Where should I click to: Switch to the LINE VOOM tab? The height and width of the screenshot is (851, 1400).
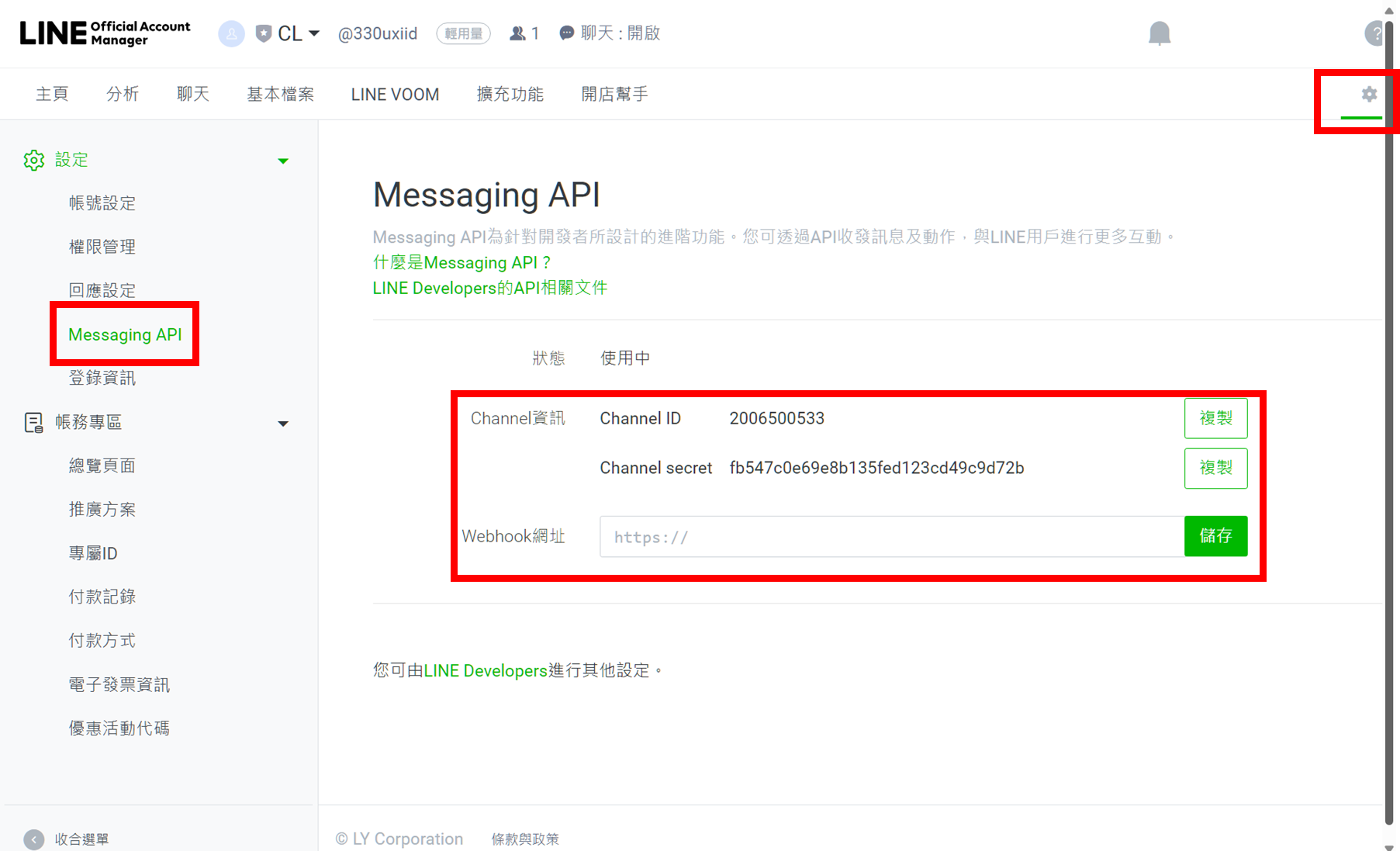pos(395,95)
